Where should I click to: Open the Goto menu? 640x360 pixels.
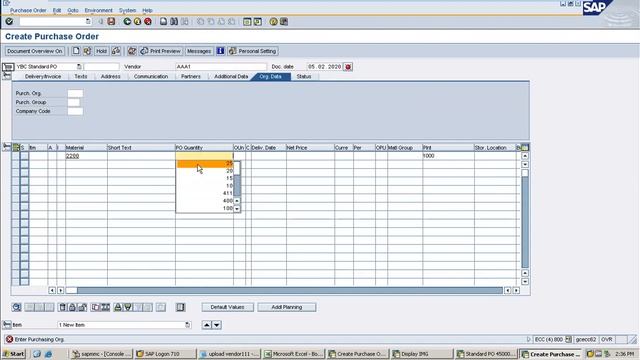click(73, 10)
